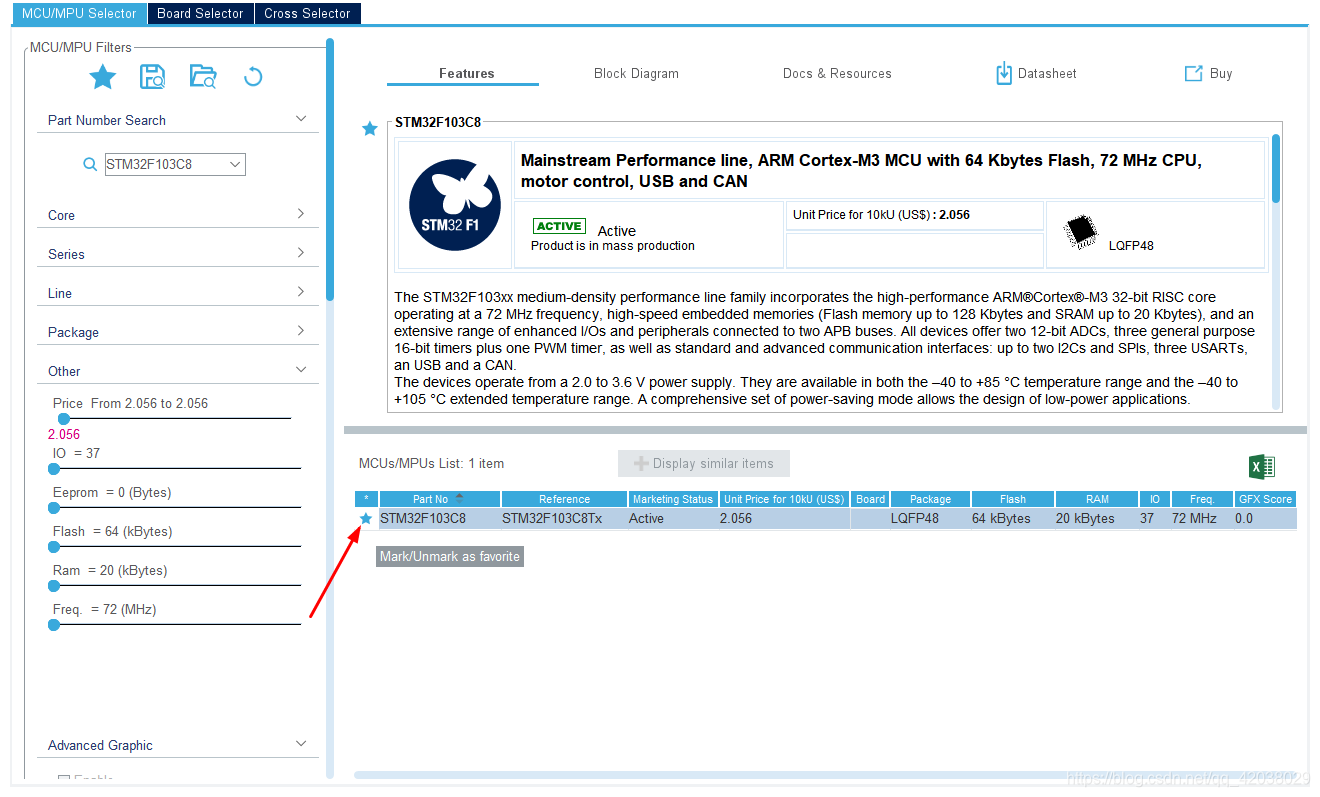Image resolution: width=1320 pixels, height=797 pixels.
Task: Click the STM32 F1 butterfly logo
Action: click(455, 205)
